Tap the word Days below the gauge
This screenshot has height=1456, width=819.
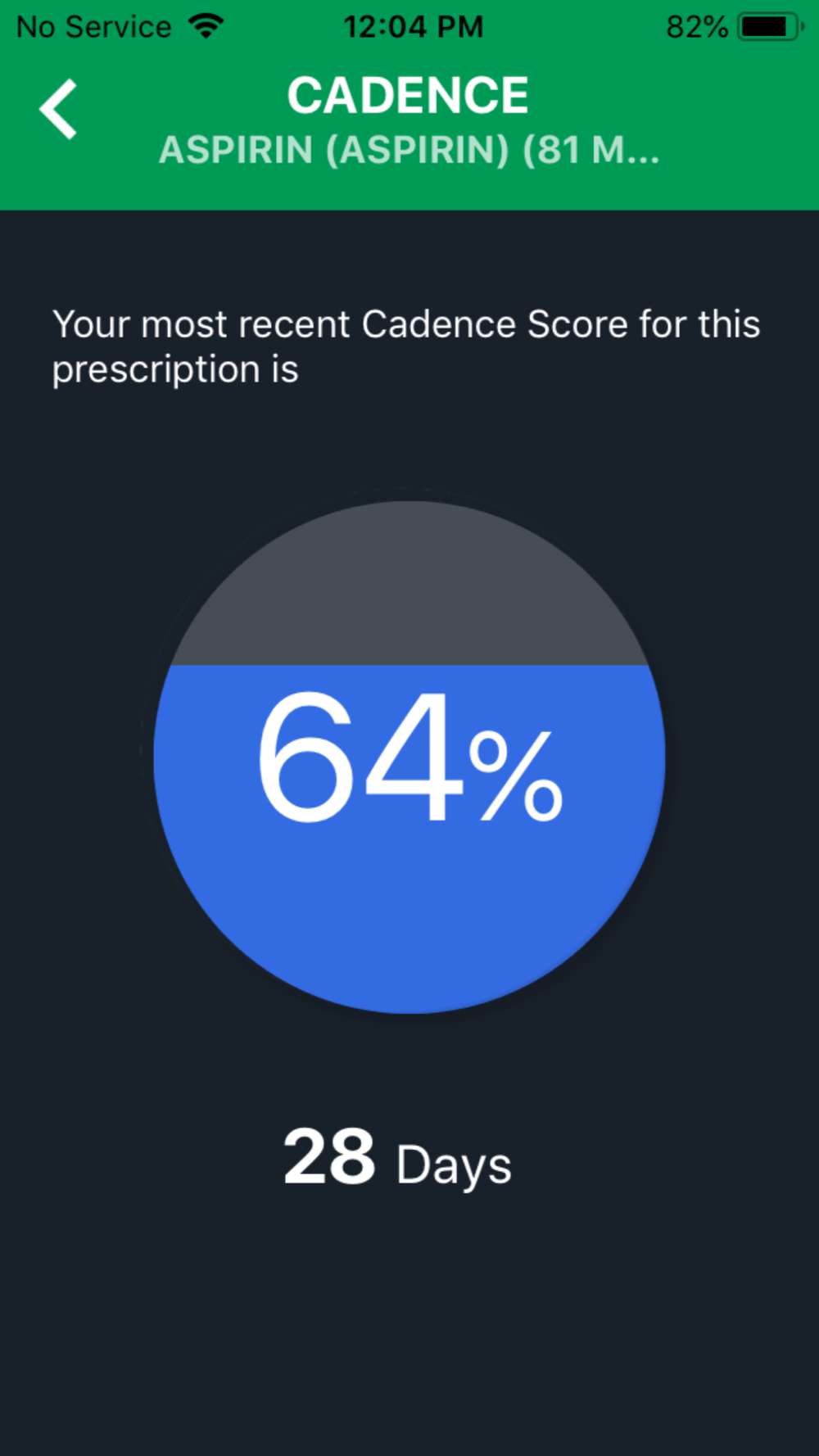pos(455,1165)
